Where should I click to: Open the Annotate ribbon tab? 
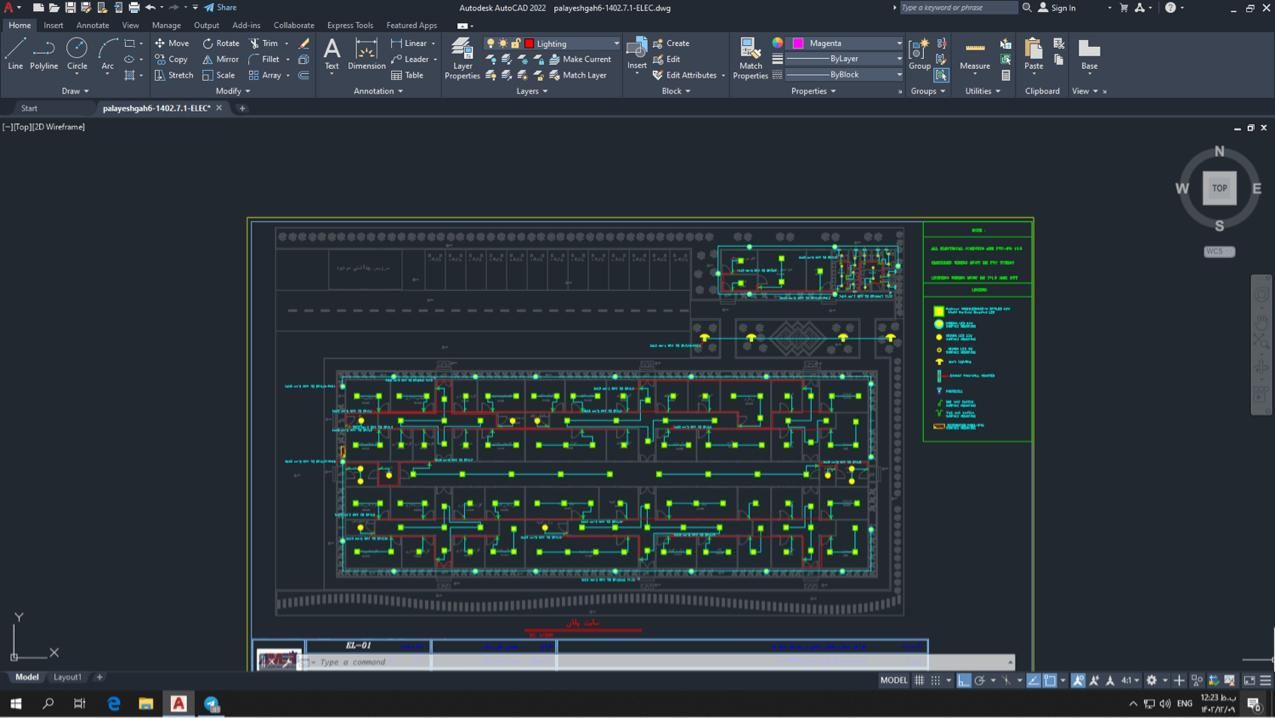93,25
